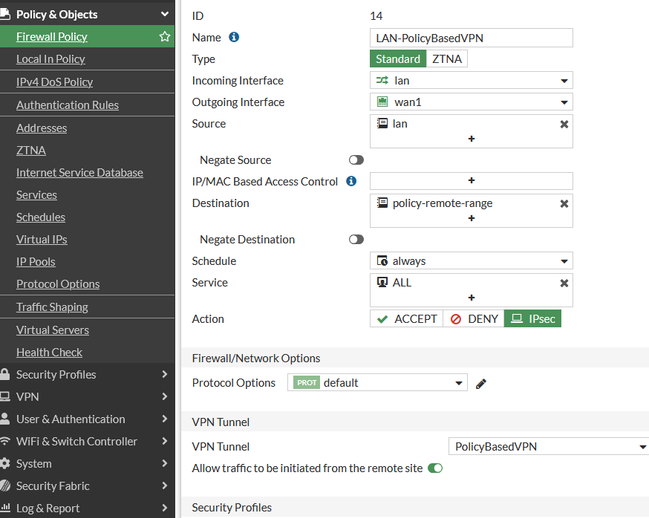The height and width of the screenshot is (518, 649).
Task: Disable allow traffic initiated from remote site
Action: [435, 468]
